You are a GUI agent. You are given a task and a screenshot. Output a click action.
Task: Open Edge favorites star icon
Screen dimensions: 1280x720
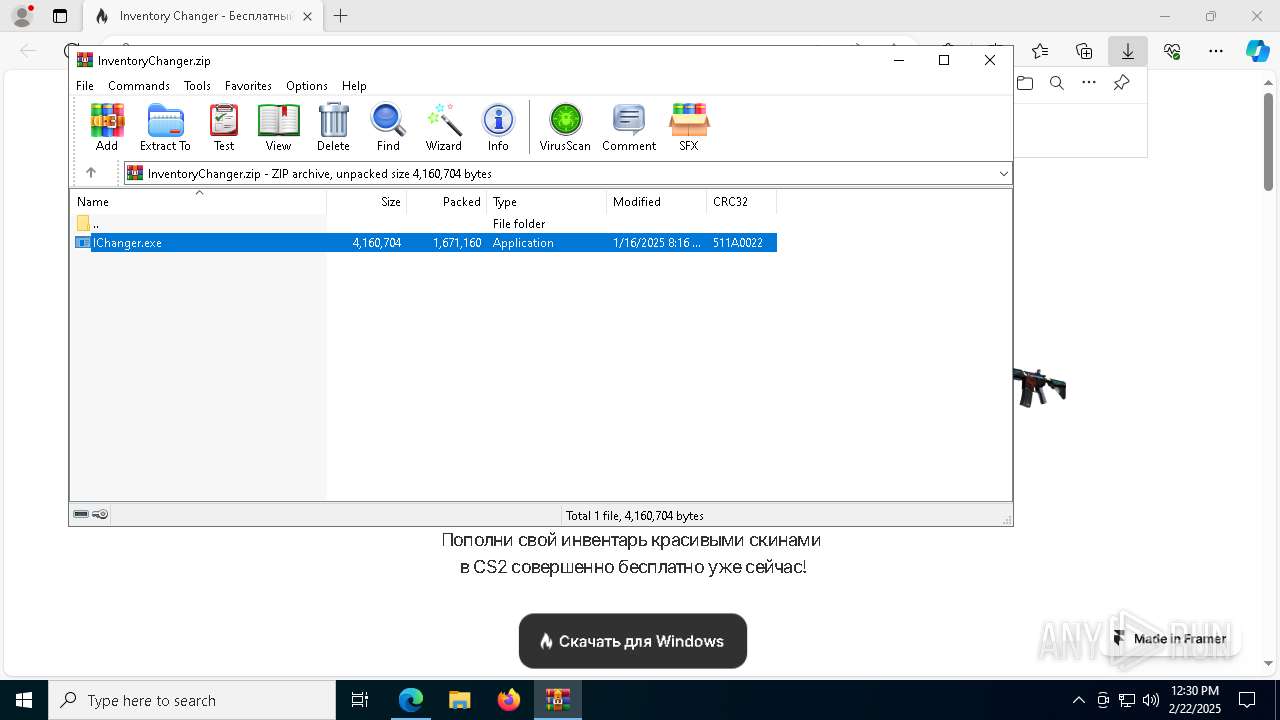1040,51
